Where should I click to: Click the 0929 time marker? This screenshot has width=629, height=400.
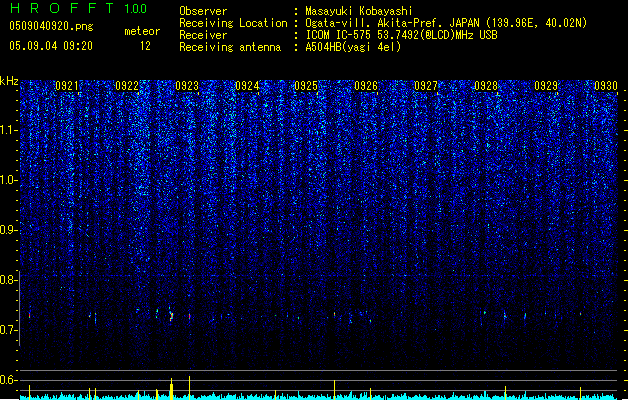tap(546, 86)
